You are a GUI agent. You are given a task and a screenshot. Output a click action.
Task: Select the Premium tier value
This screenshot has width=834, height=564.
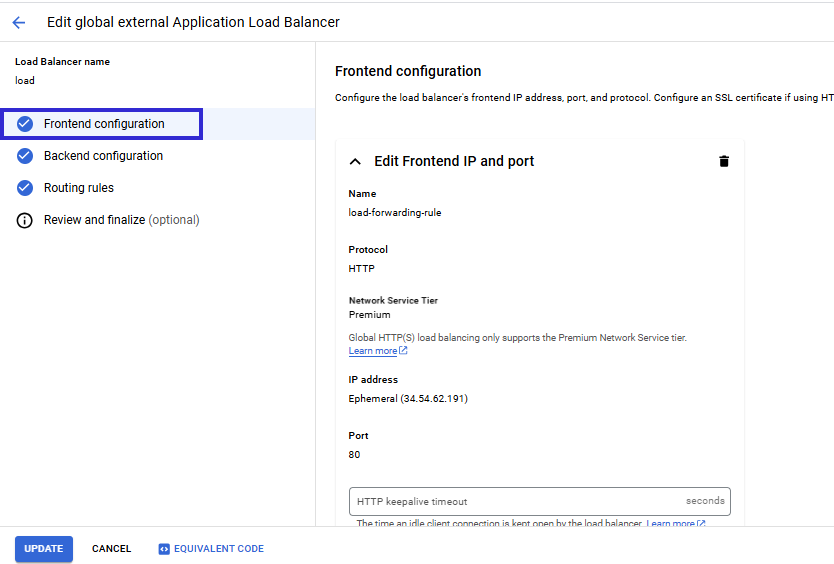(x=370, y=314)
